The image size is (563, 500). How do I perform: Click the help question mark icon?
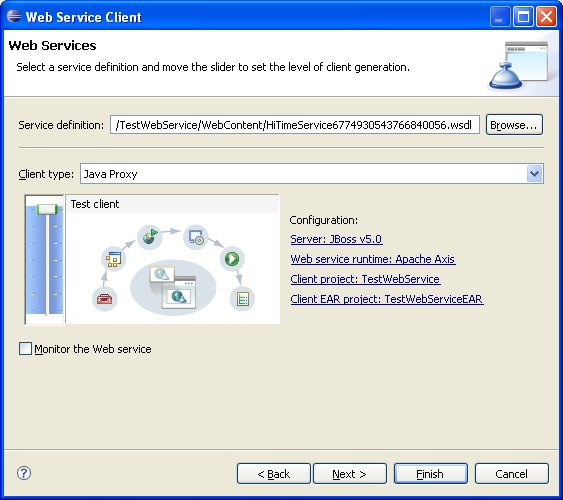click(24, 473)
